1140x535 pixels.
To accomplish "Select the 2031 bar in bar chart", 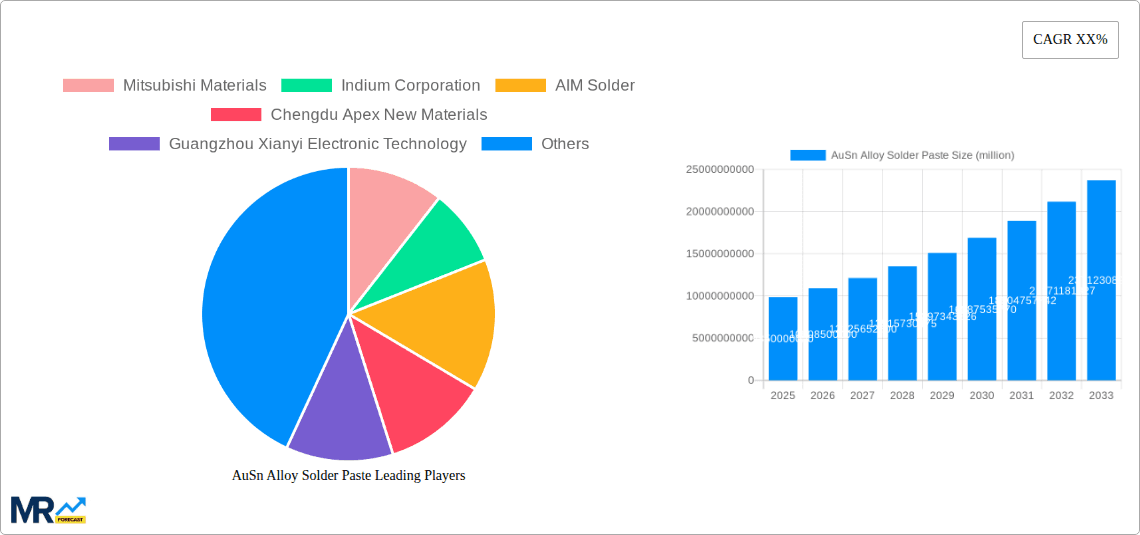I will [1021, 301].
